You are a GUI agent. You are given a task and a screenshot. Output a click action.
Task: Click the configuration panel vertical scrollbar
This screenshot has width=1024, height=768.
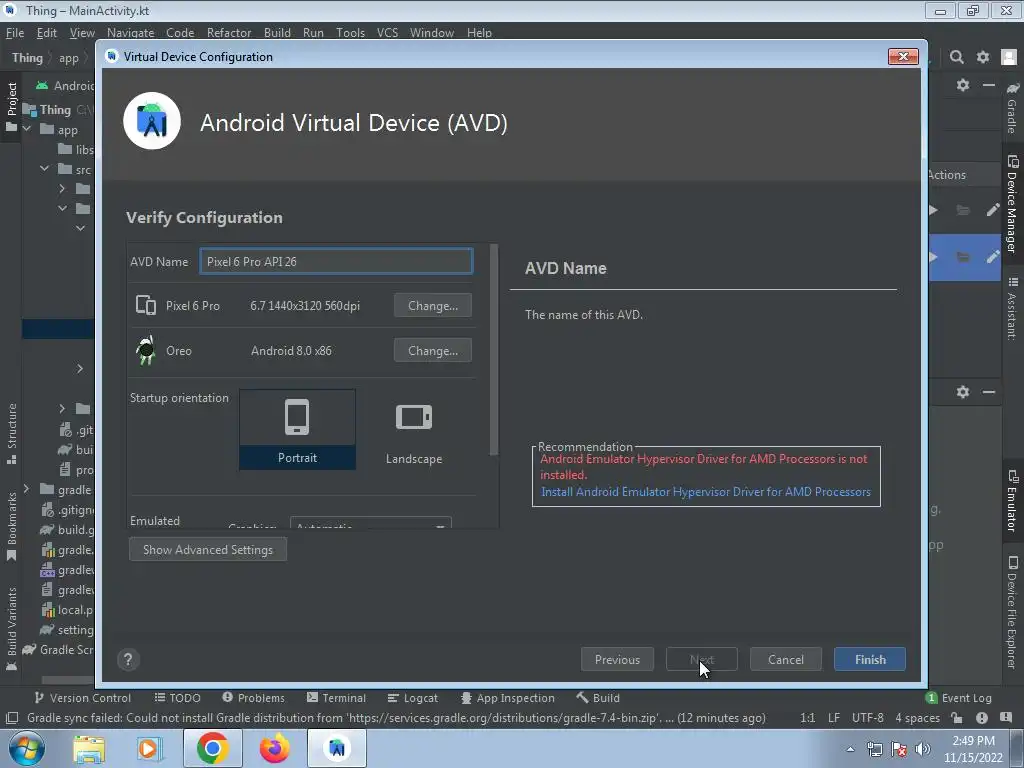coord(494,349)
